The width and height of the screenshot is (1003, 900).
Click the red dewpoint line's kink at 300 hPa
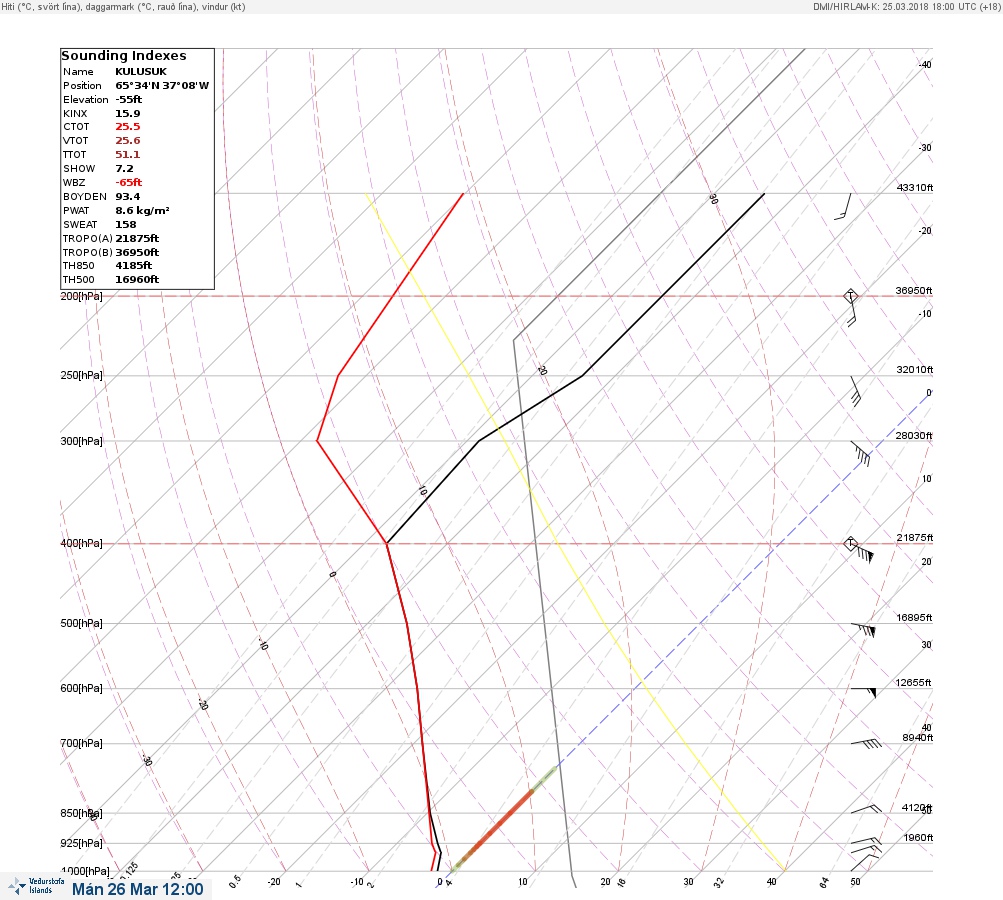[x=317, y=441]
